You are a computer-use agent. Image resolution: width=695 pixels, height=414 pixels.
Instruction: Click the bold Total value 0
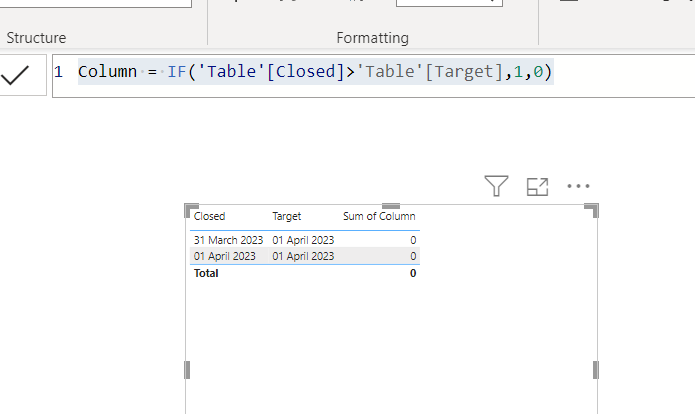coord(413,273)
